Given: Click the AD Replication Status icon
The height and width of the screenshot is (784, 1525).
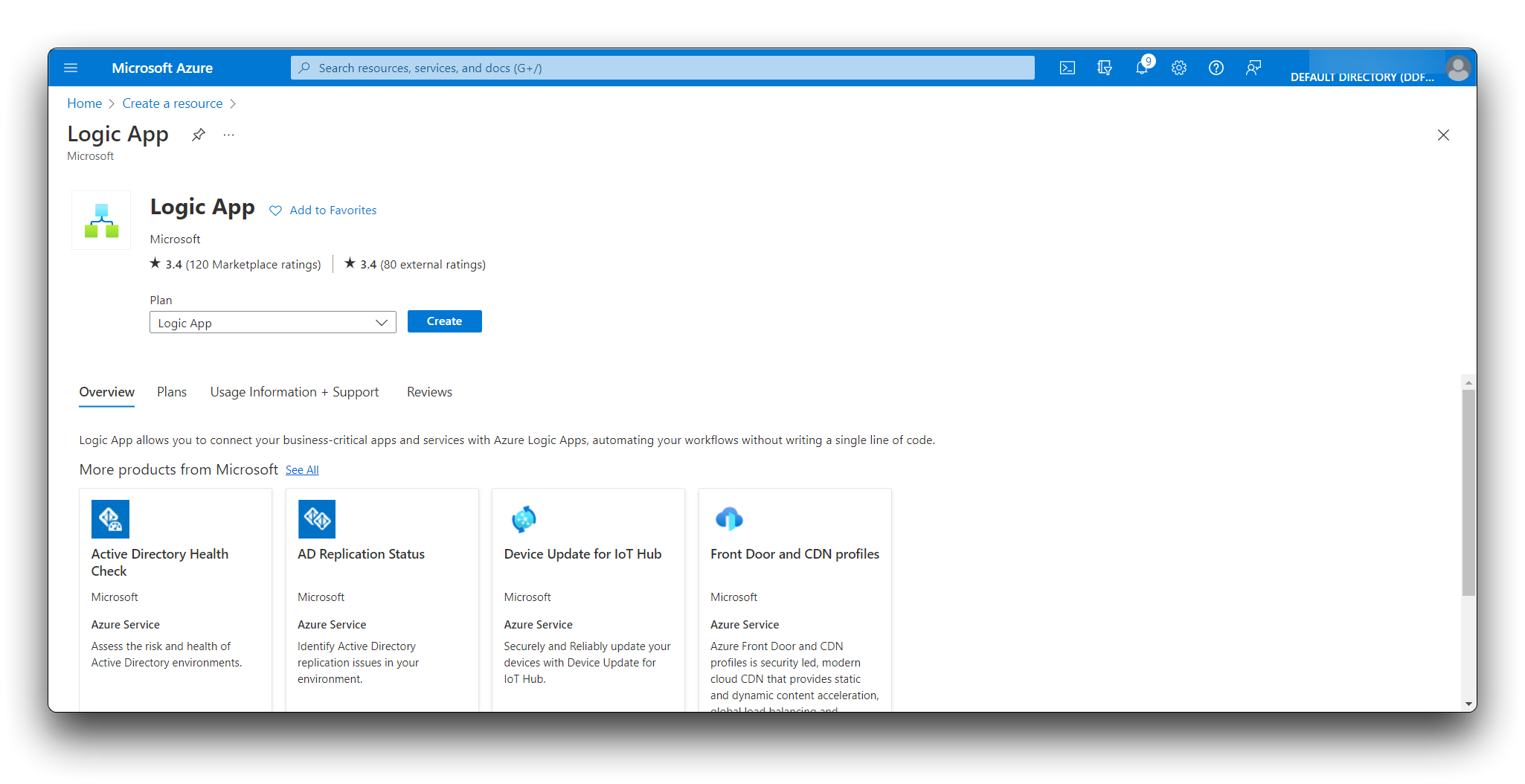Looking at the screenshot, I should pyautogui.click(x=317, y=518).
